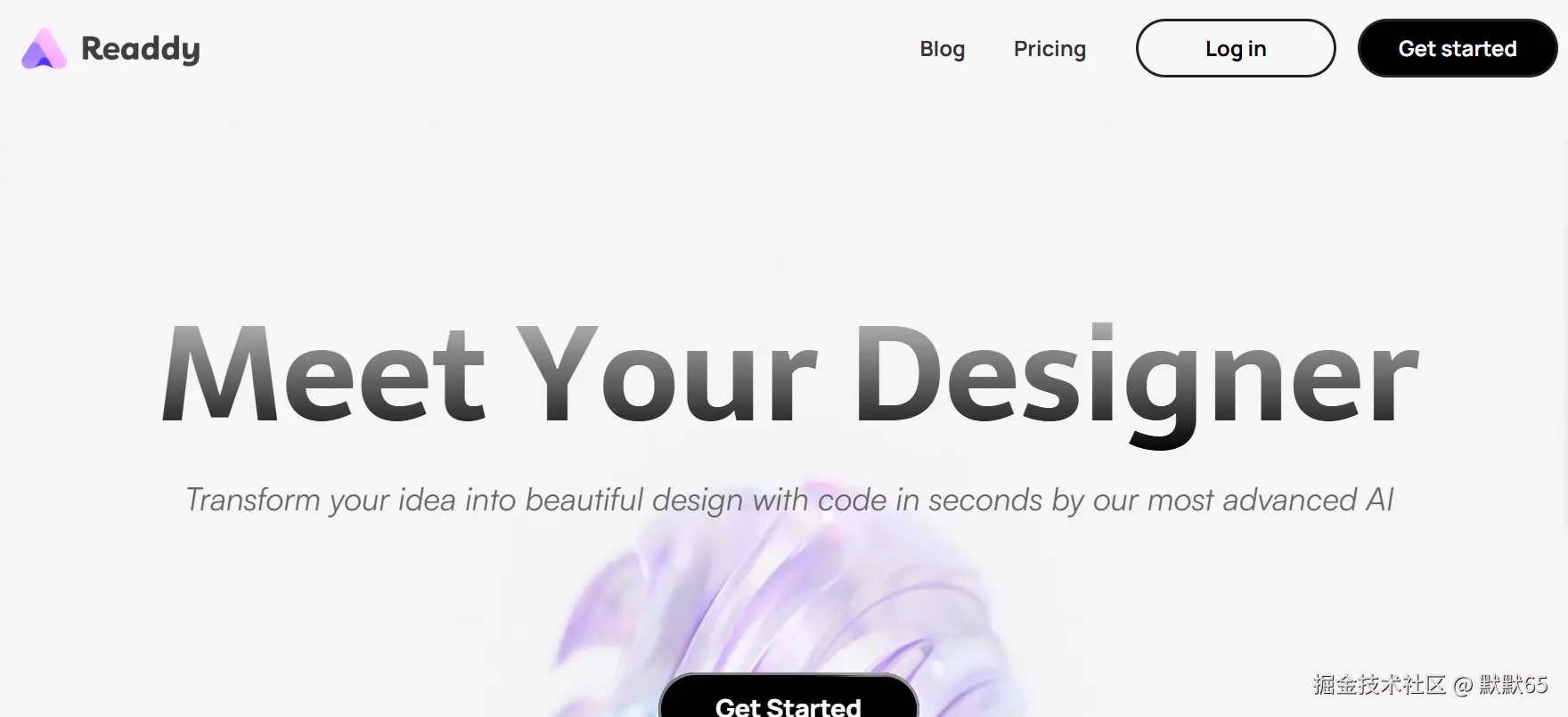Click the word 'Meet' in the headline
Screen dimensions: 1568x717
(324, 374)
